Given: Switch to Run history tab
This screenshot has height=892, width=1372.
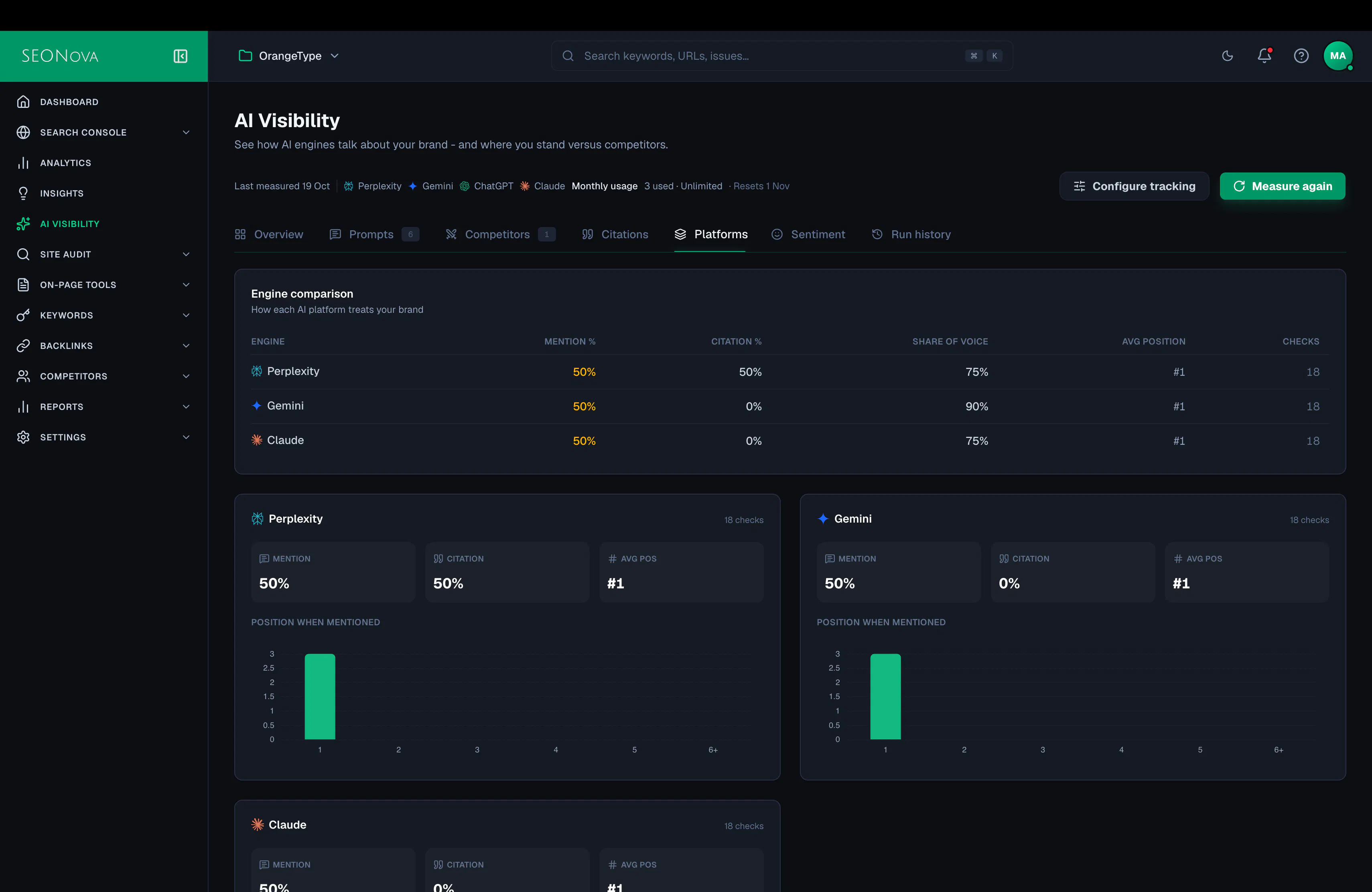Looking at the screenshot, I should pos(911,235).
